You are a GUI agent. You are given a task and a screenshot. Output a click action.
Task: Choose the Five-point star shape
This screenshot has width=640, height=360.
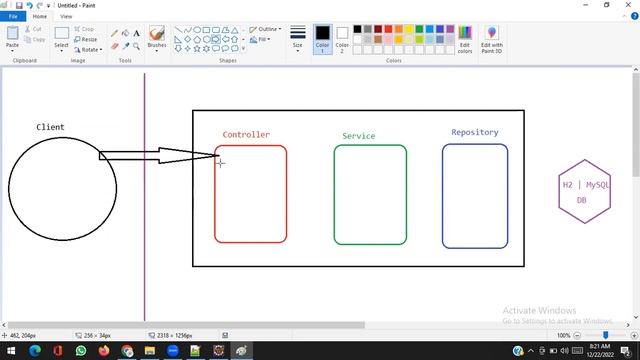tap(197, 49)
